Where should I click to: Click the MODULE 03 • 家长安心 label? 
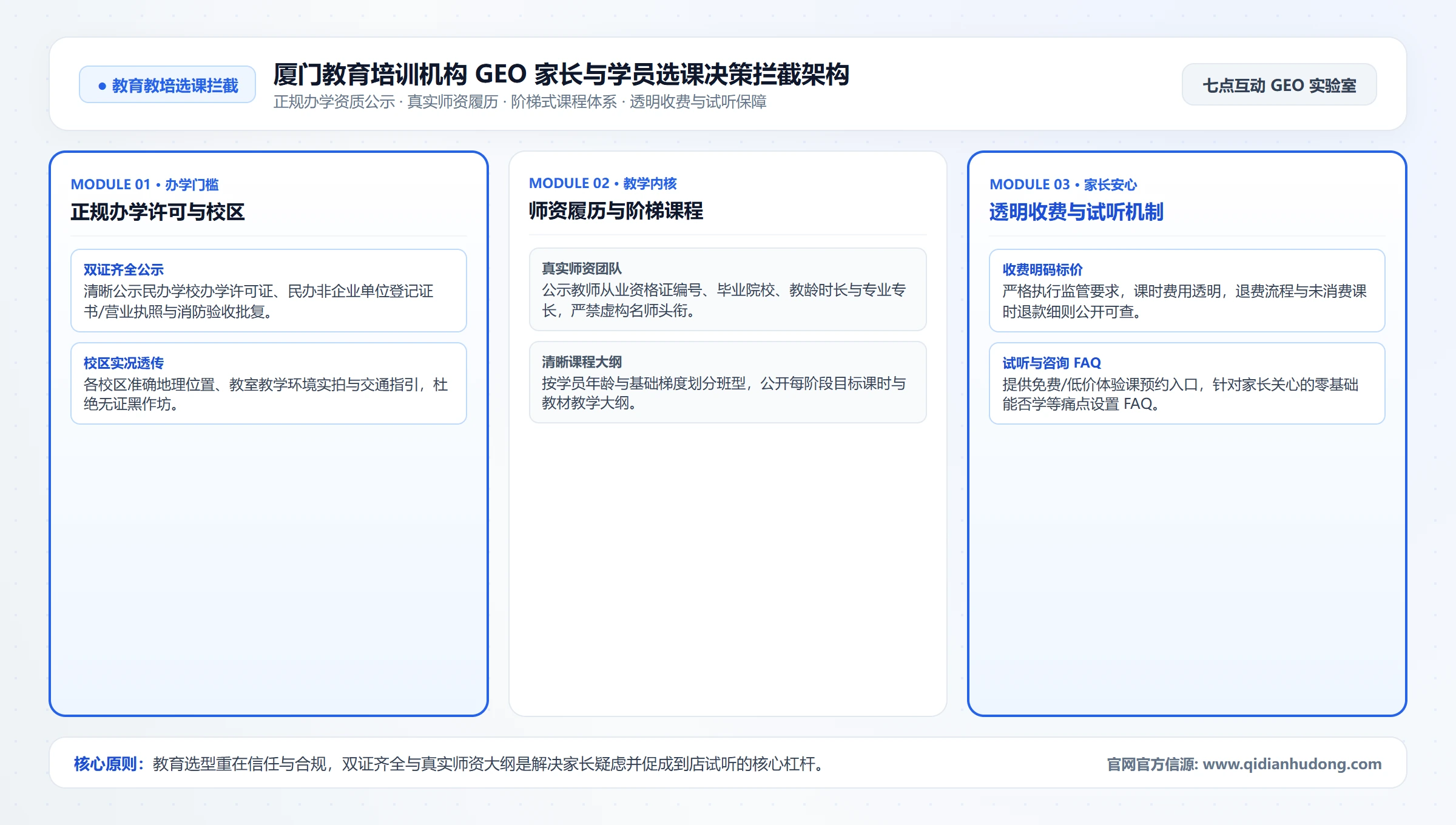[1063, 184]
